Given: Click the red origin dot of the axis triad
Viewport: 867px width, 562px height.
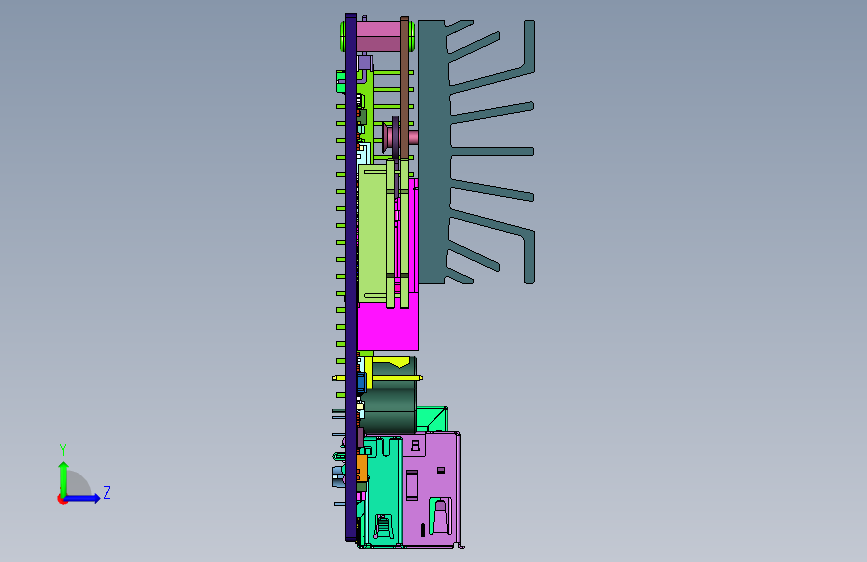Looking at the screenshot, I should (x=61, y=499).
